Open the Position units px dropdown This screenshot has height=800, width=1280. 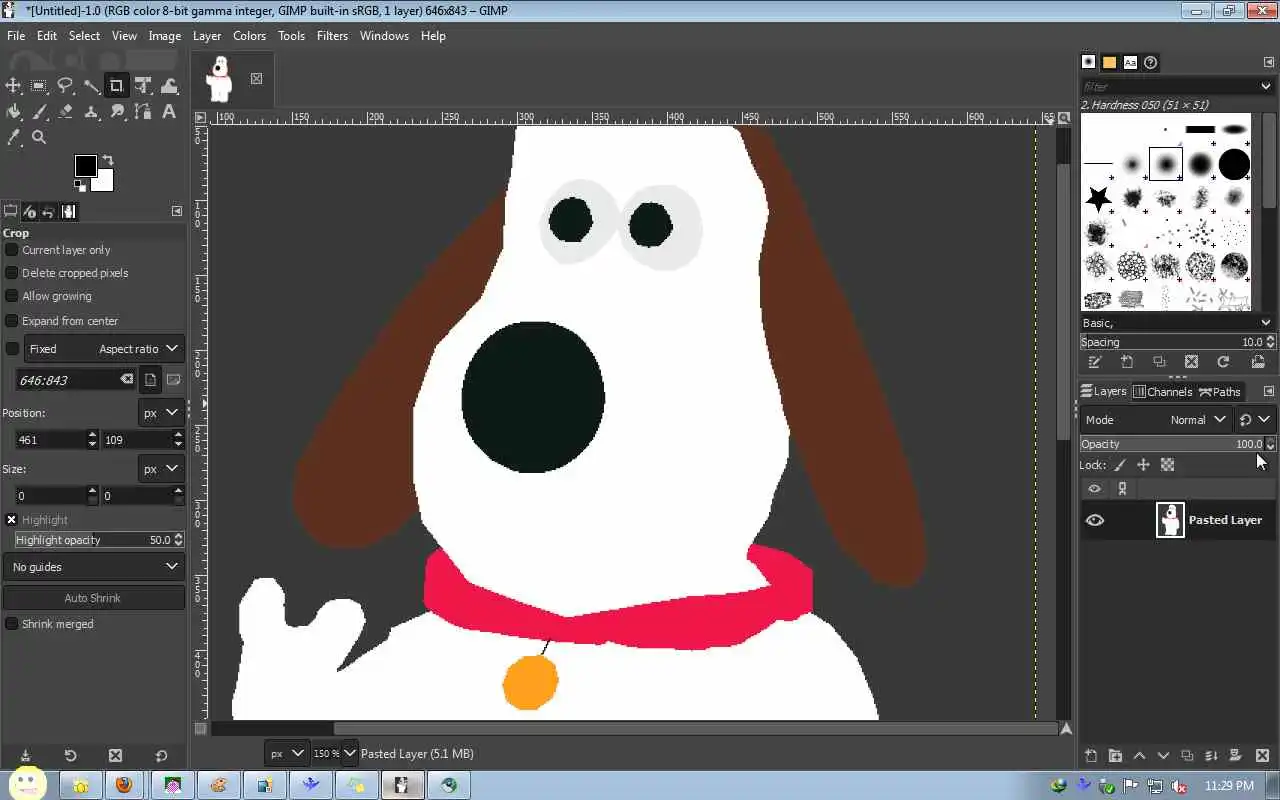(161, 413)
